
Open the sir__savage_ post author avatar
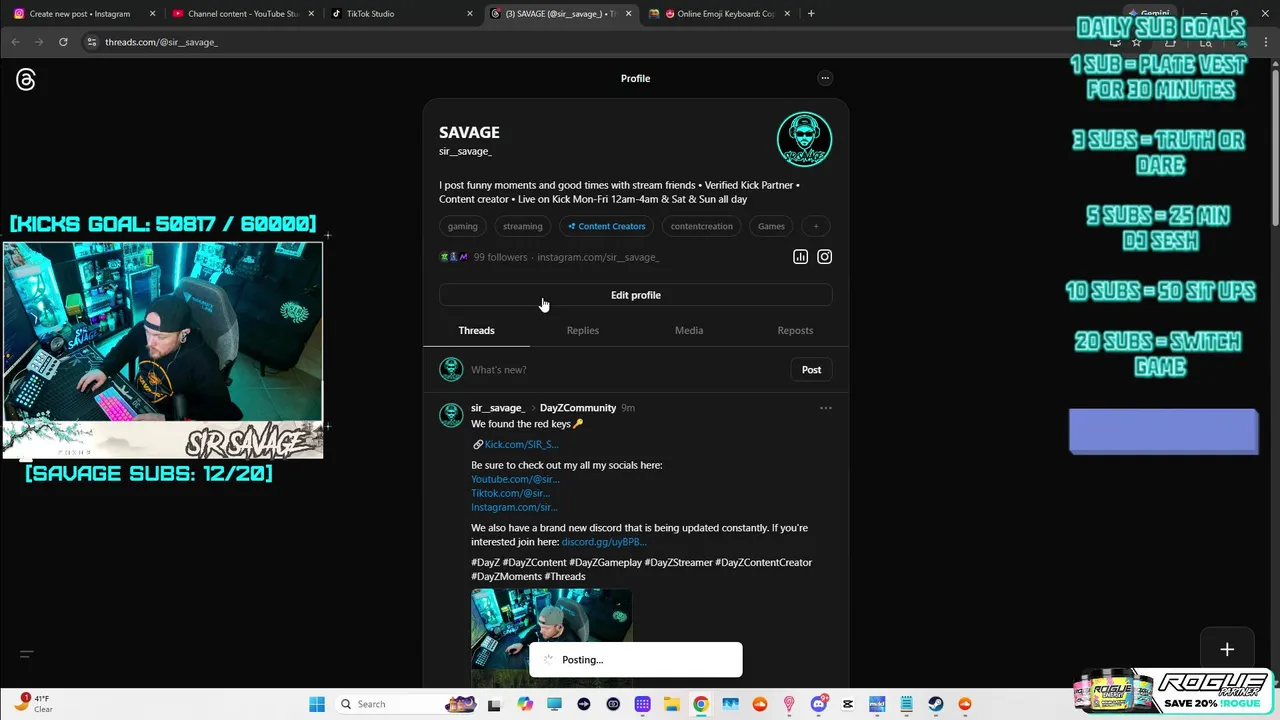pos(452,415)
